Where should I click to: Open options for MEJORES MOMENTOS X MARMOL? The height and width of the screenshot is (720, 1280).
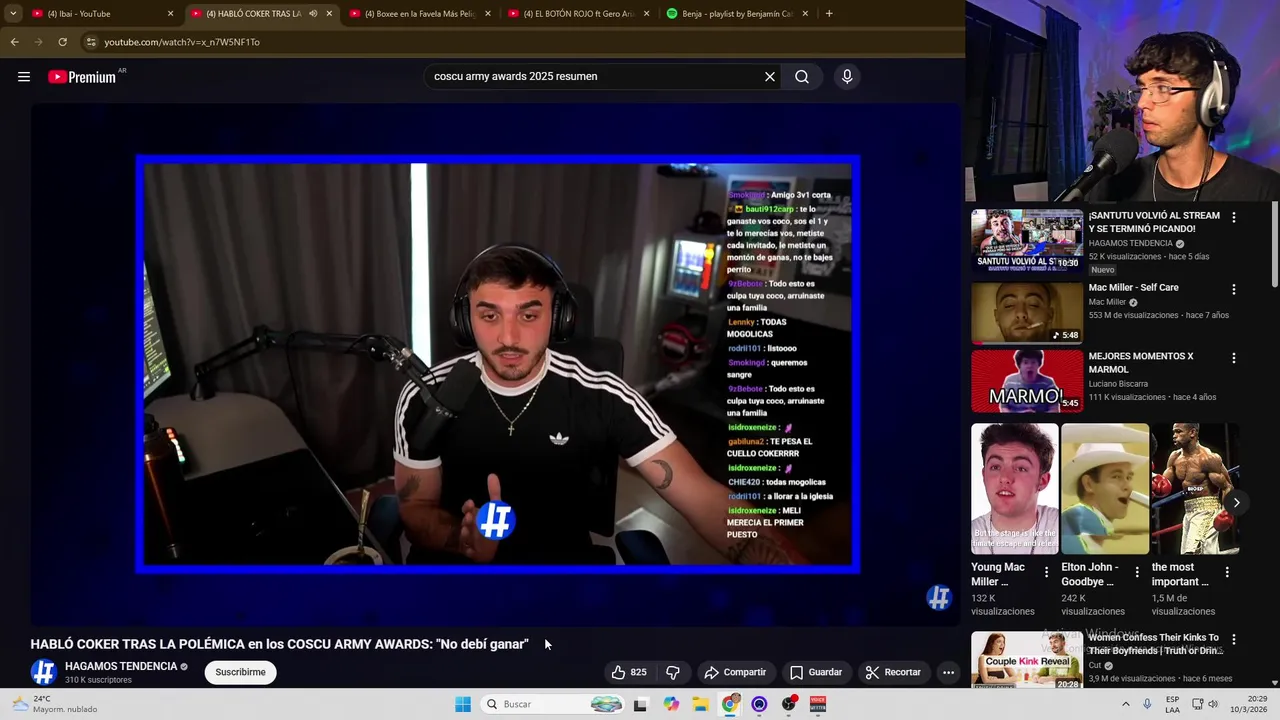(x=1233, y=358)
